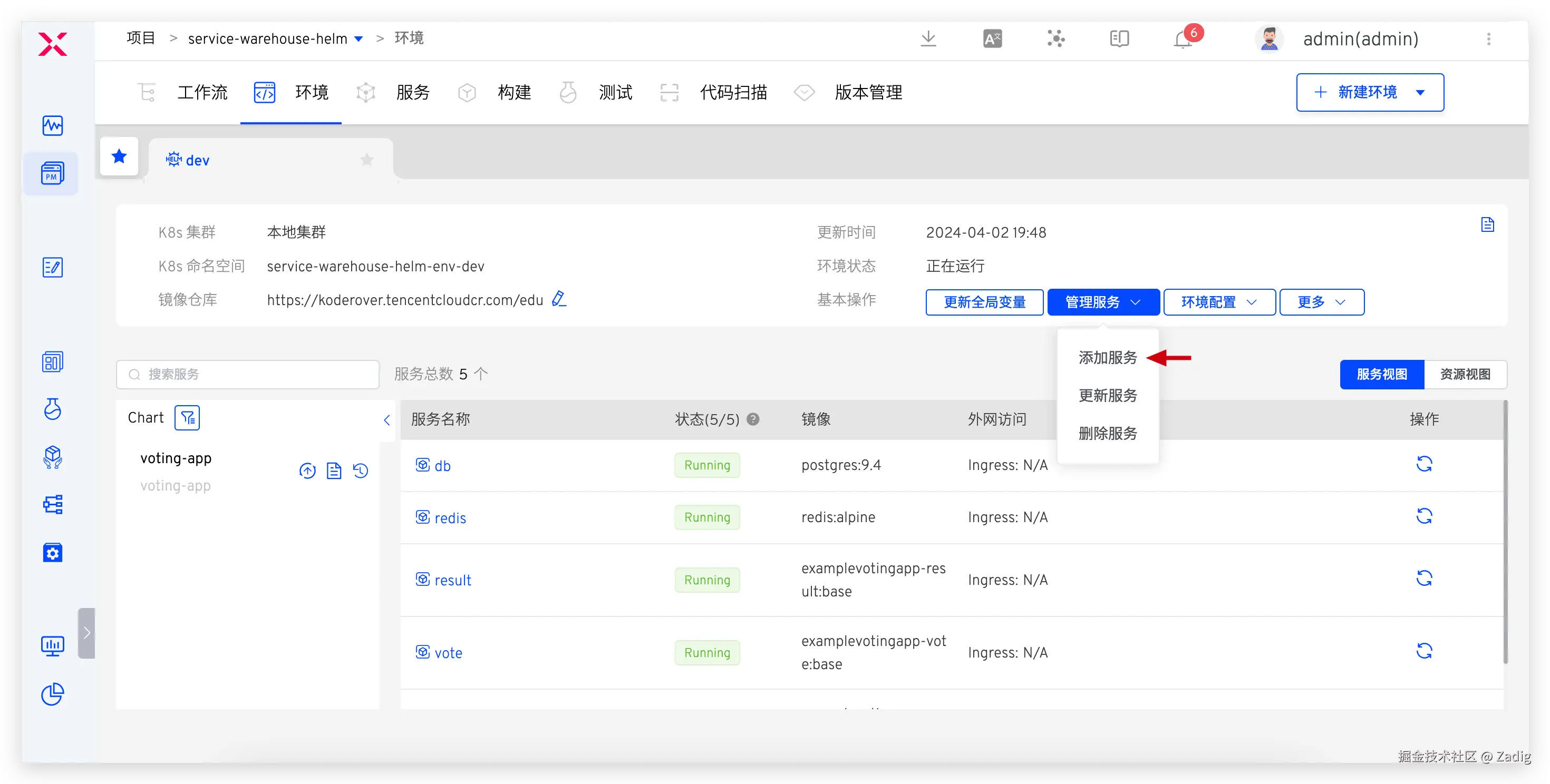Viewport: 1550px width, 784px height.
Task: Open the redis service link
Action: tap(450, 517)
